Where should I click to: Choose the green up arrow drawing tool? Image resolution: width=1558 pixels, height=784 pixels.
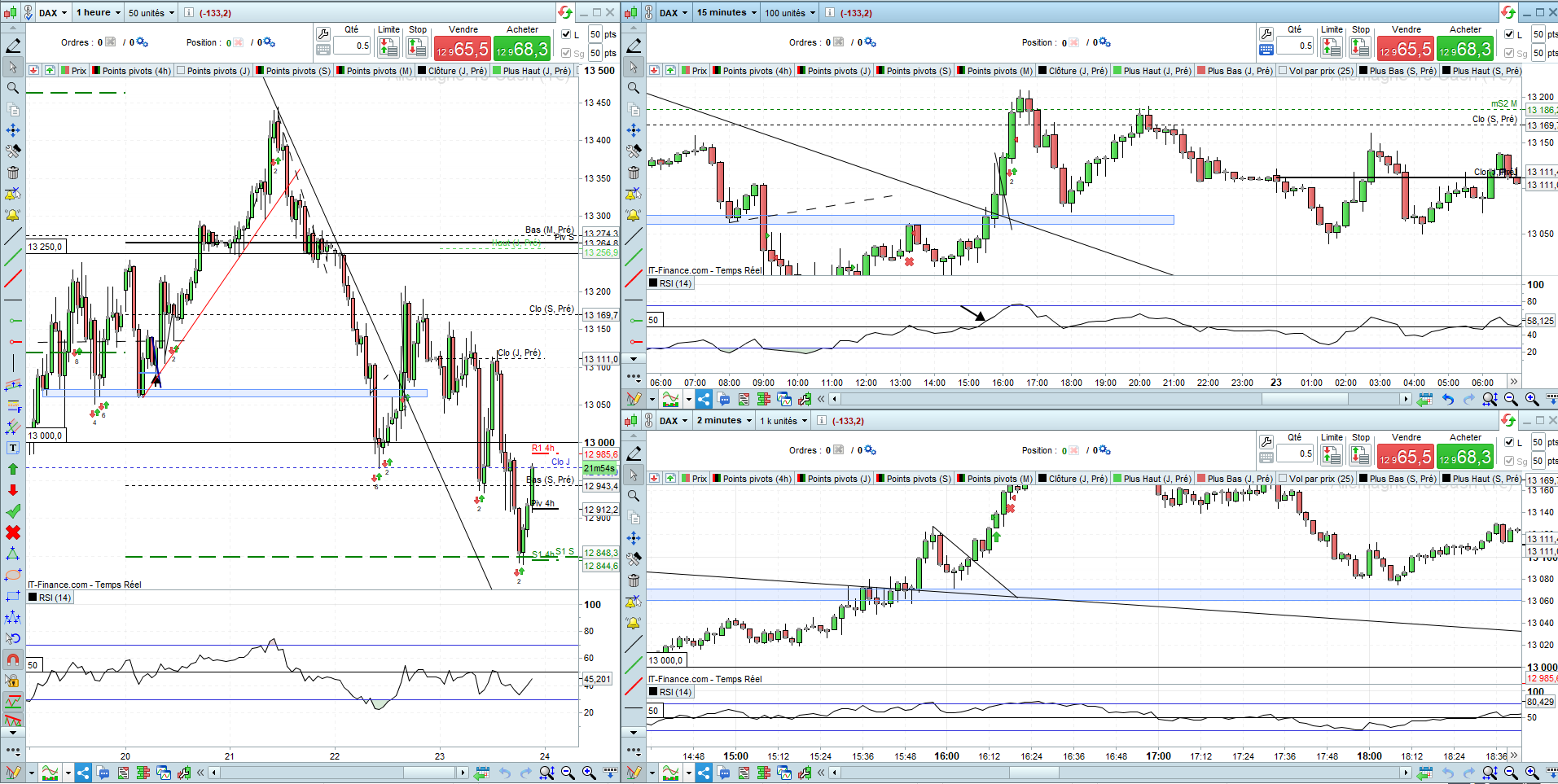point(13,469)
